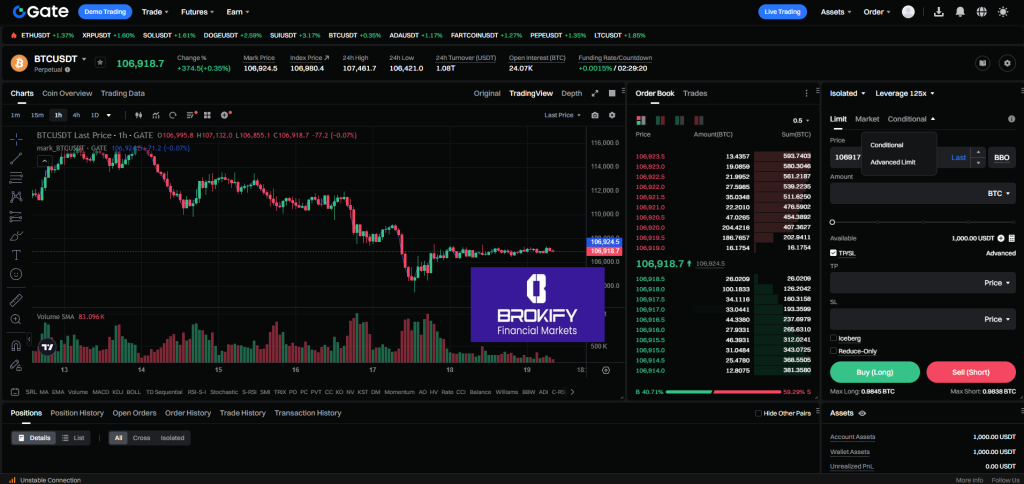Open the tutorial book icon
1024x484 pixels.
pos(982,63)
